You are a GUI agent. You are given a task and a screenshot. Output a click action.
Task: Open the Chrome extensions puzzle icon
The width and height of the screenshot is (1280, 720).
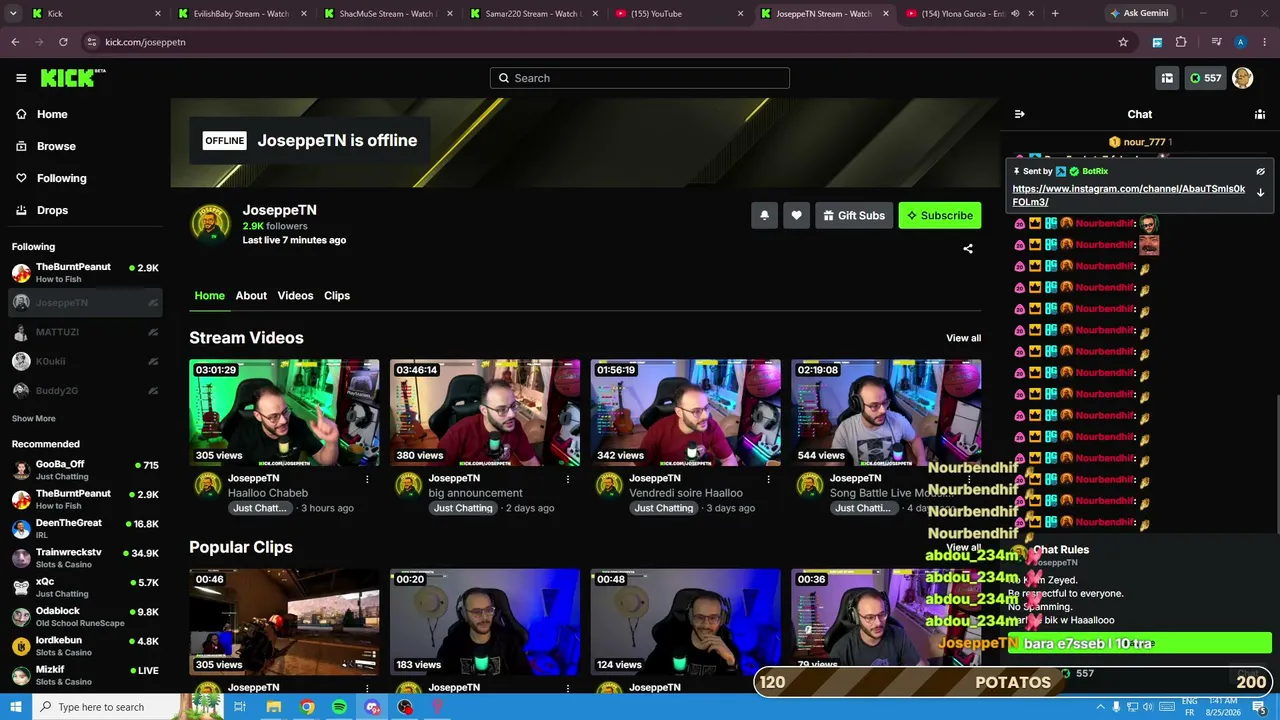click(1181, 42)
